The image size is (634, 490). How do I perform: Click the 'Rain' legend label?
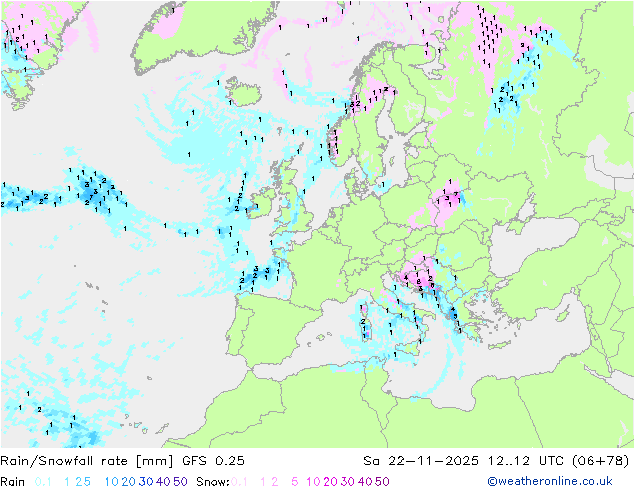(x=13, y=482)
